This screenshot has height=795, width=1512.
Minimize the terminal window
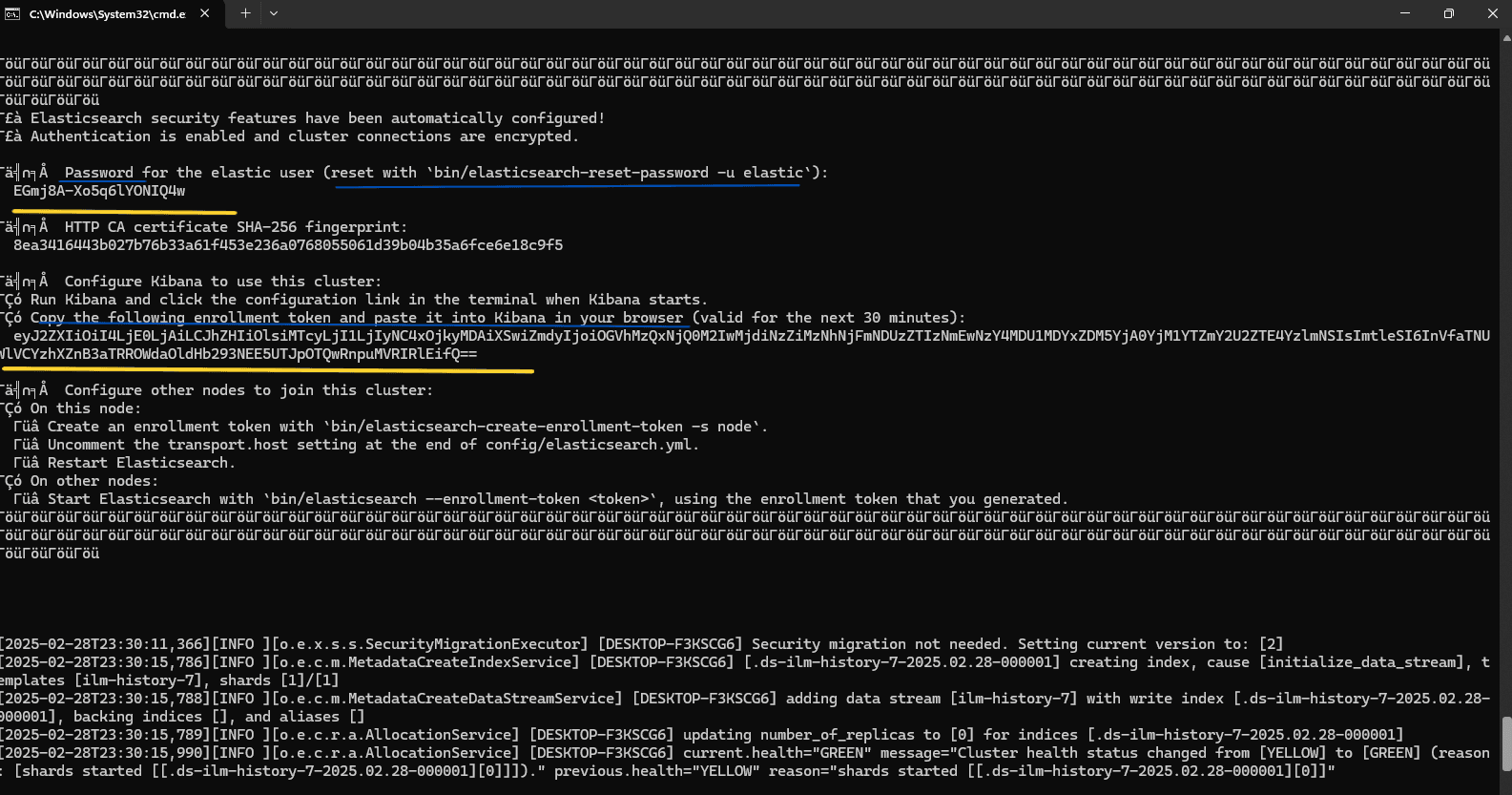tap(1404, 13)
